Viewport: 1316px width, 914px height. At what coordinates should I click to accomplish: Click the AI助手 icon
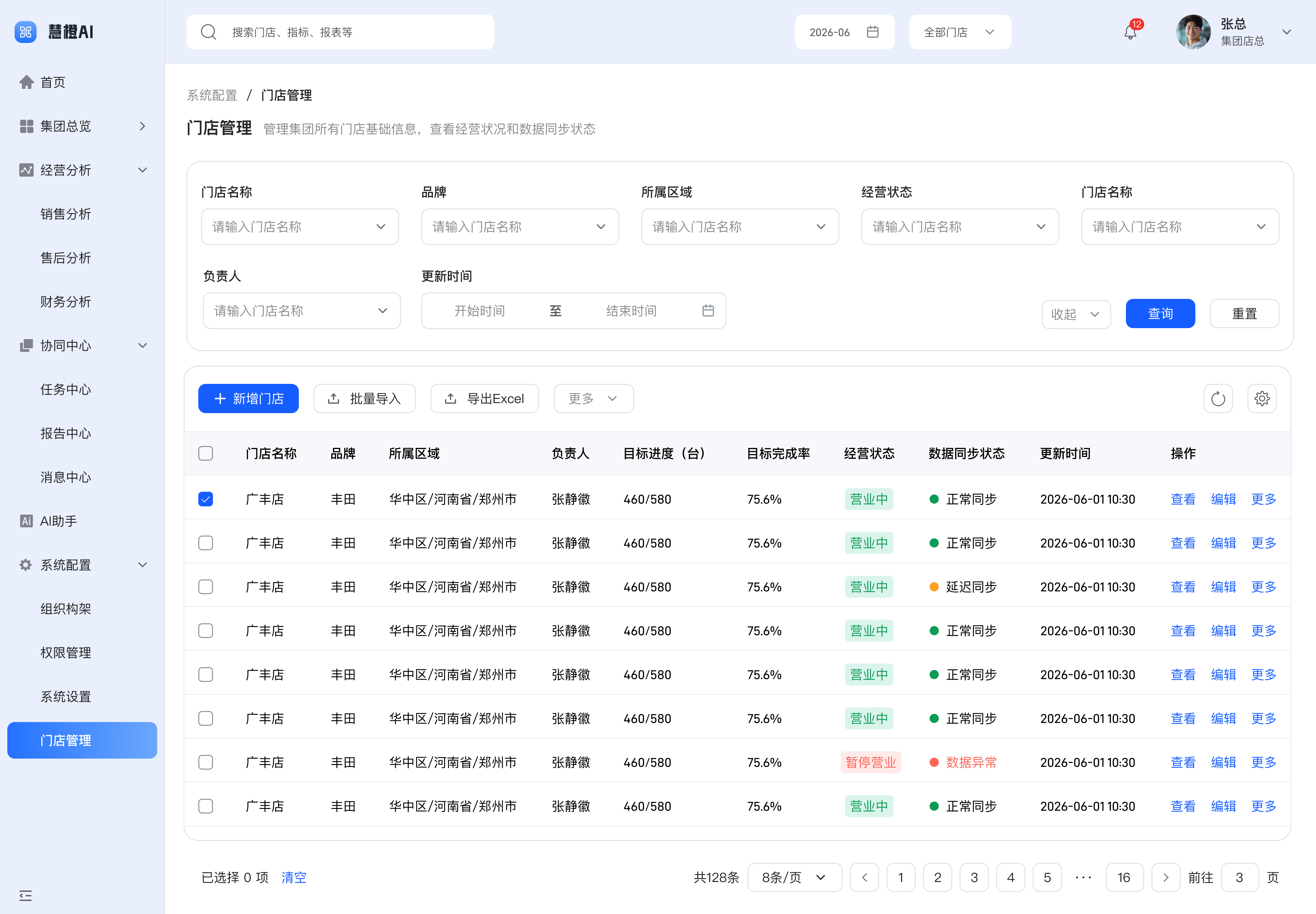click(26, 521)
